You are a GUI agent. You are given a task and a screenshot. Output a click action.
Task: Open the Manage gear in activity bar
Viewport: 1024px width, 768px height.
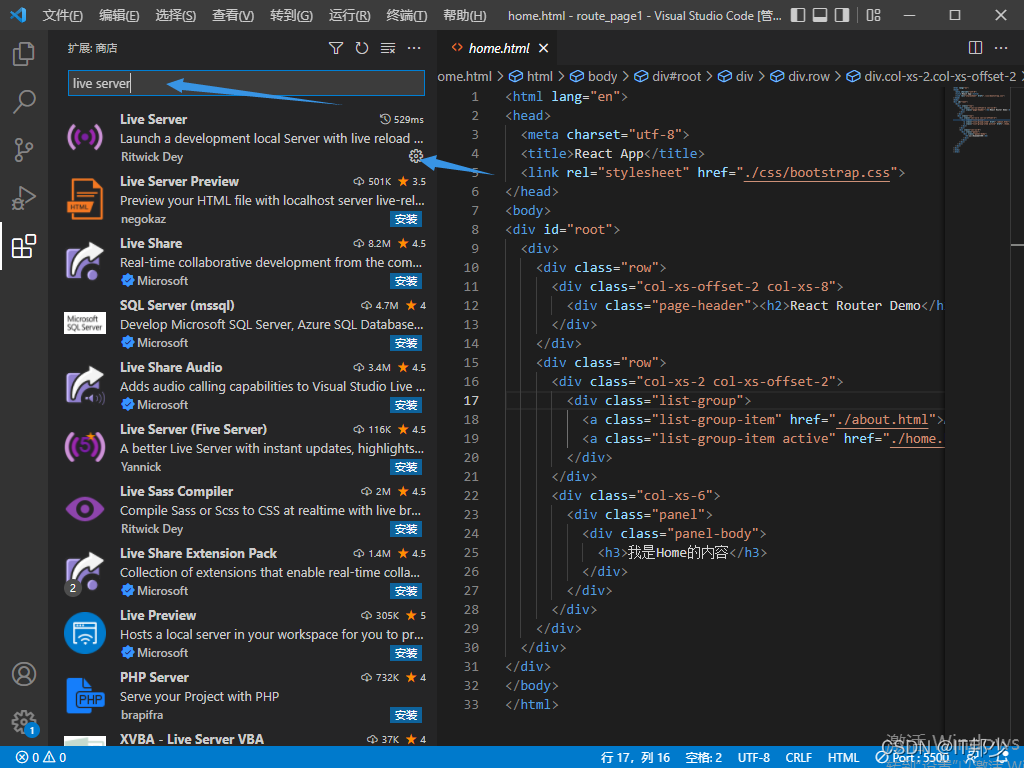[24, 722]
